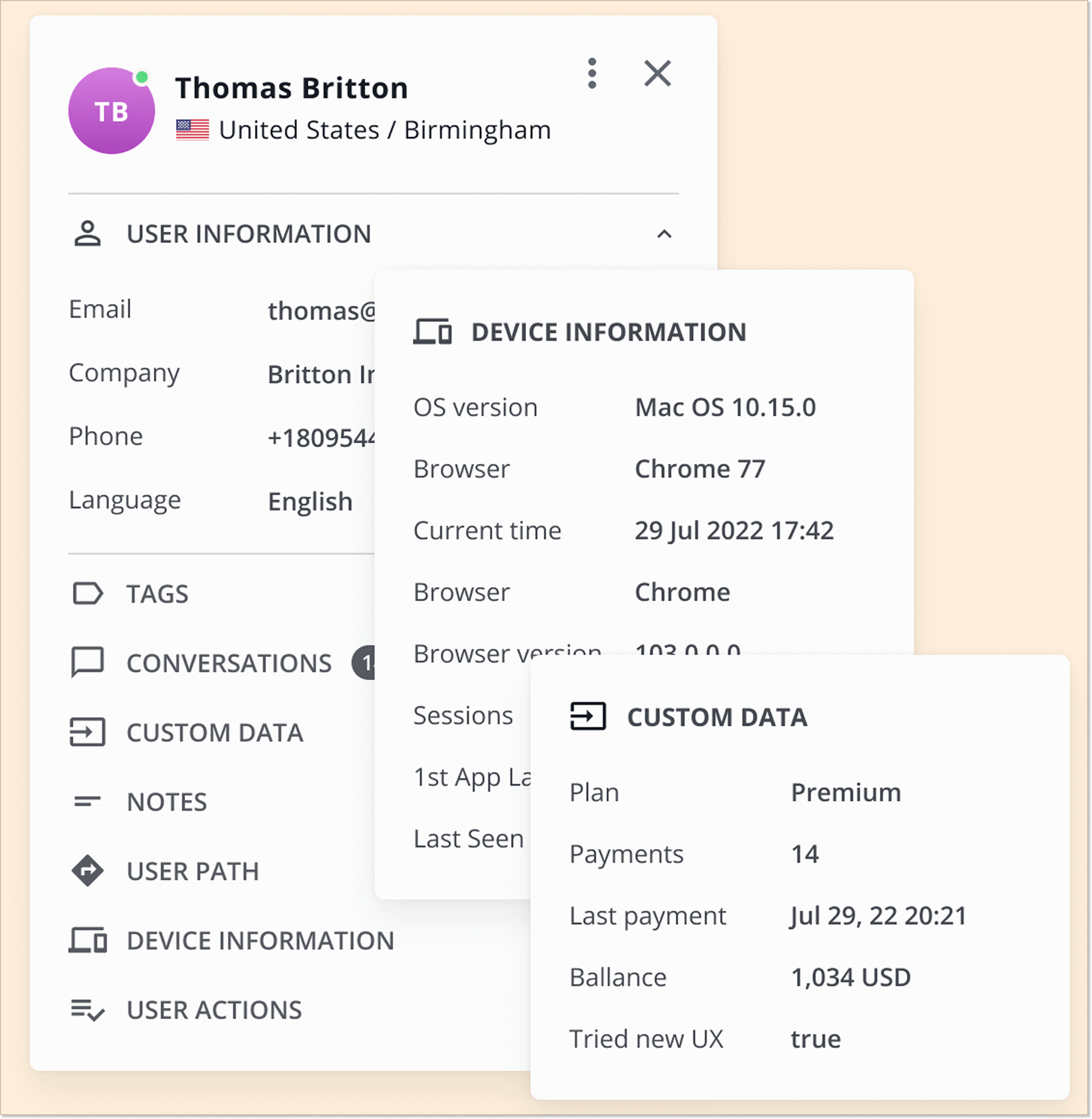Click the United States flag icon
The width and height of the screenshot is (1092, 1119).
[x=192, y=130]
